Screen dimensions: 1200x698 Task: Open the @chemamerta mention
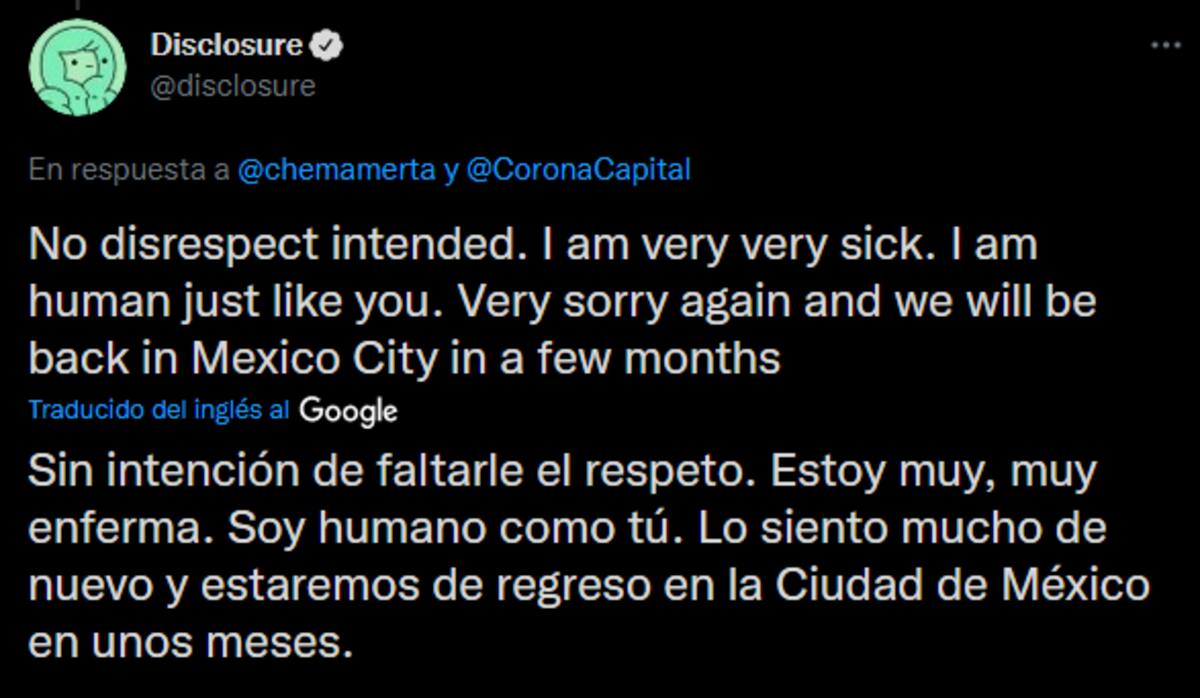[x=336, y=170]
